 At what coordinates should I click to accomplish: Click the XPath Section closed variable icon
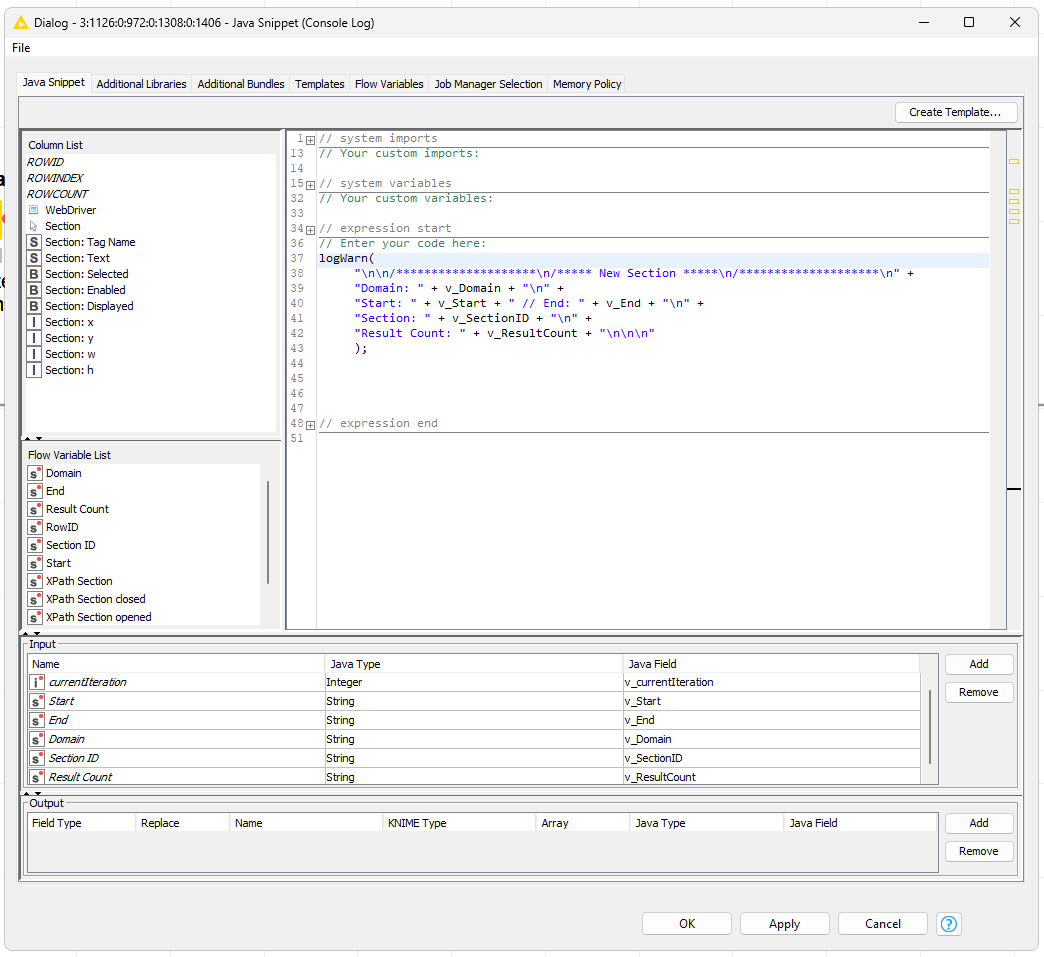point(35,599)
